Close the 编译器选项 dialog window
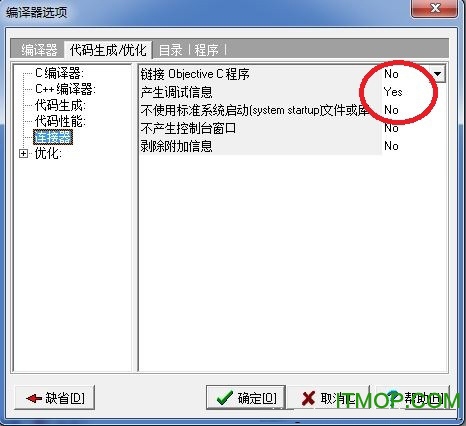This screenshot has width=466, height=426. pos(434,8)
